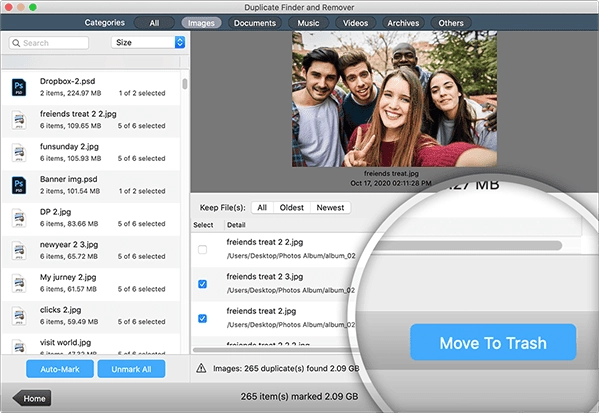Viewport: 599px width, 414px height.
Task: Switch to the Documents category tab
Action: 255,23
